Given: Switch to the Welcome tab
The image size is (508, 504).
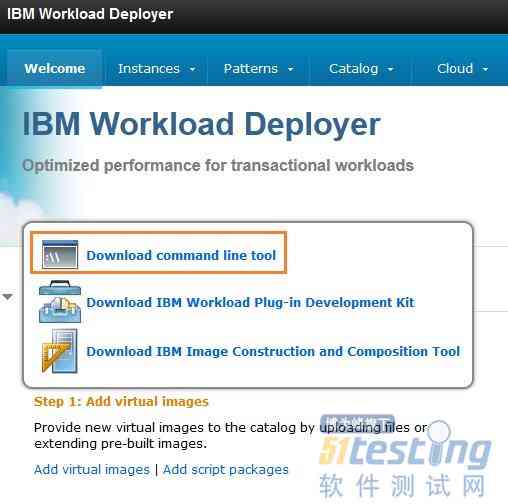Looking at the screenshot, I should point(55,68).
